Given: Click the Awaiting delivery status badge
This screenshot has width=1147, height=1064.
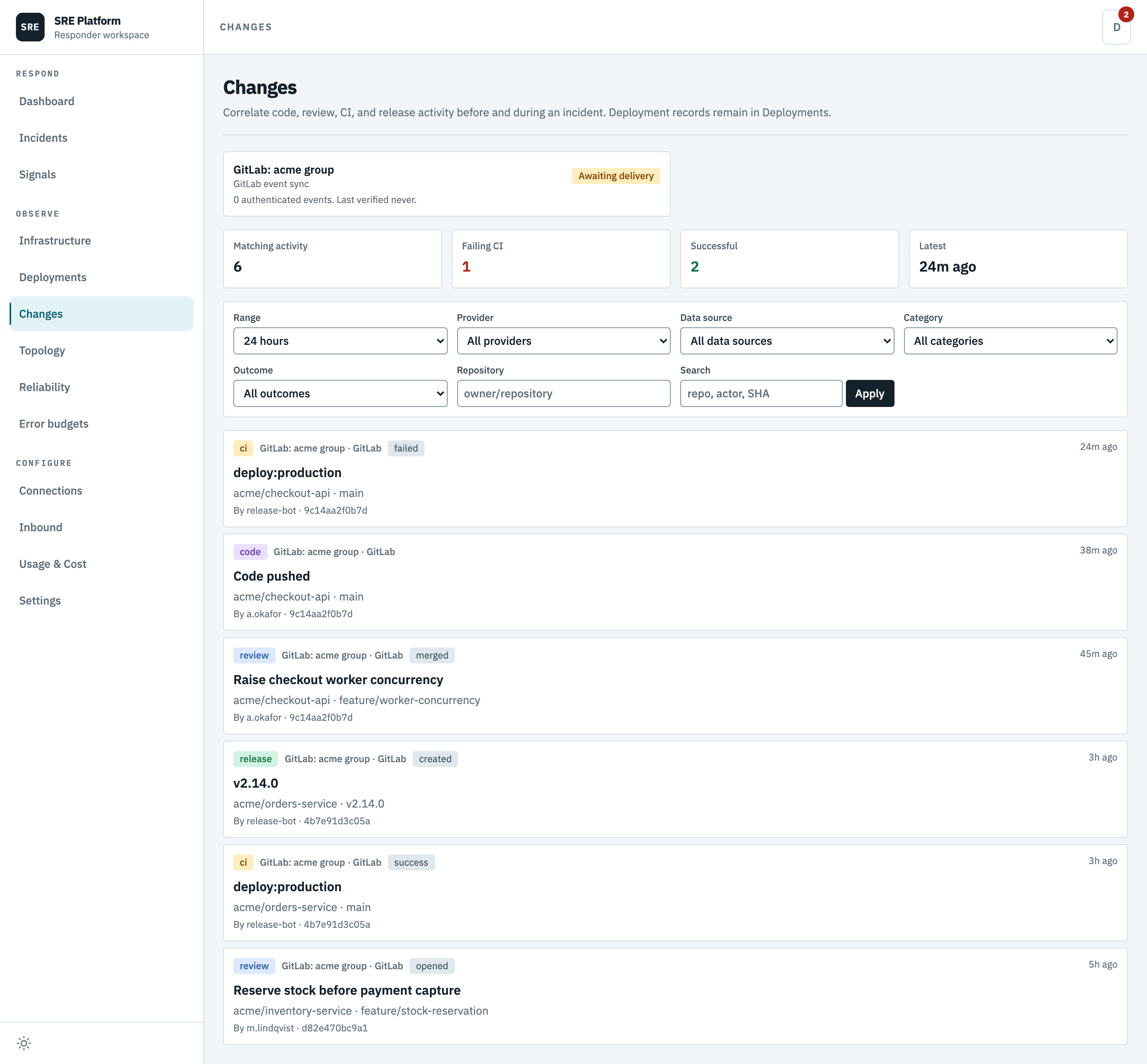Looking at the screenshot, I should click(x=616, y=176).
